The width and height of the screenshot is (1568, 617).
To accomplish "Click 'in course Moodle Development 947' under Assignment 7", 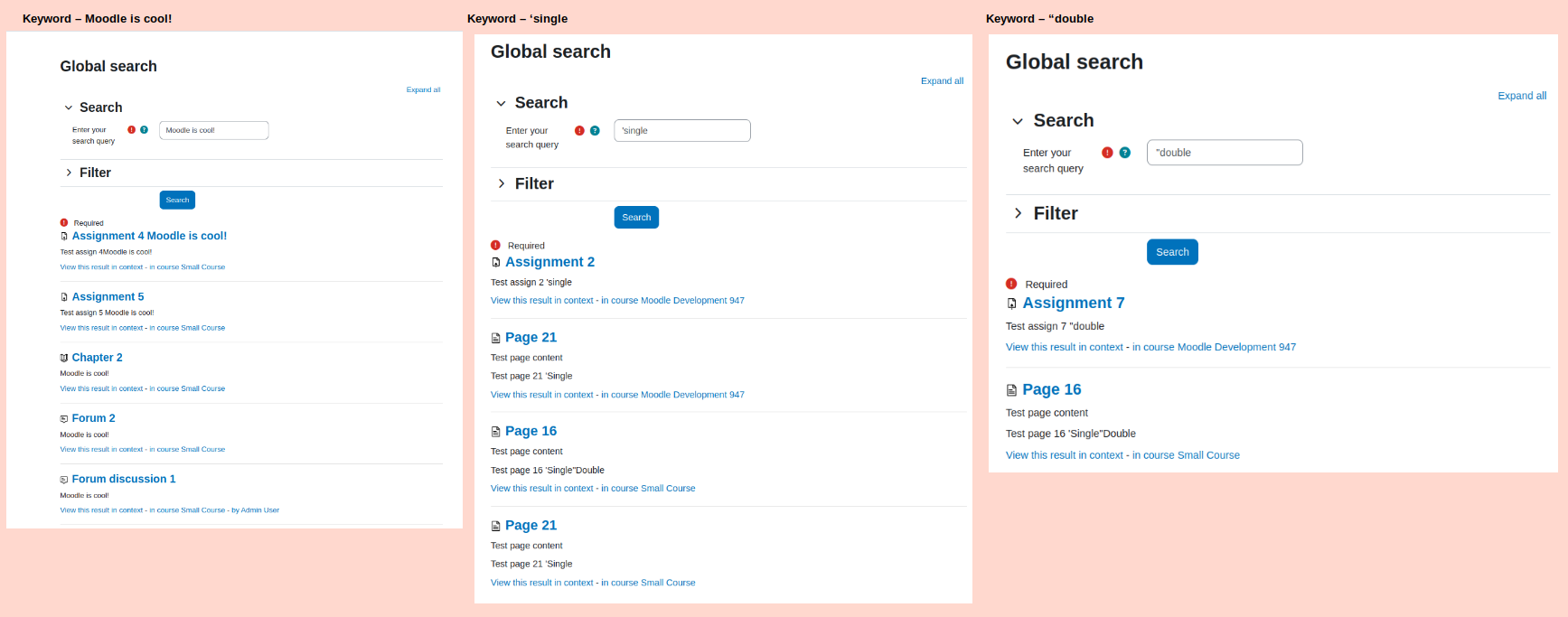I will tap(1214, 347).
